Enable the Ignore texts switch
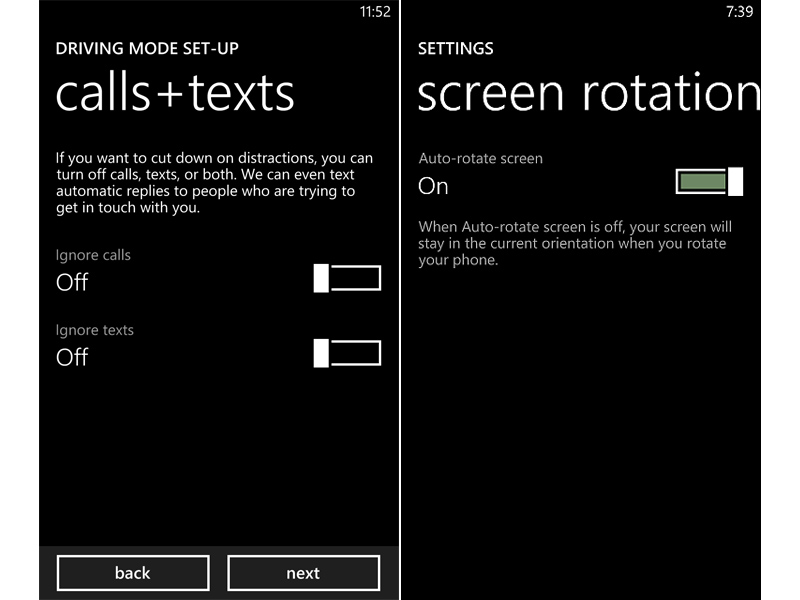This screenshot has width=800, height=600. pyautogui.click(x=347, y=353)
